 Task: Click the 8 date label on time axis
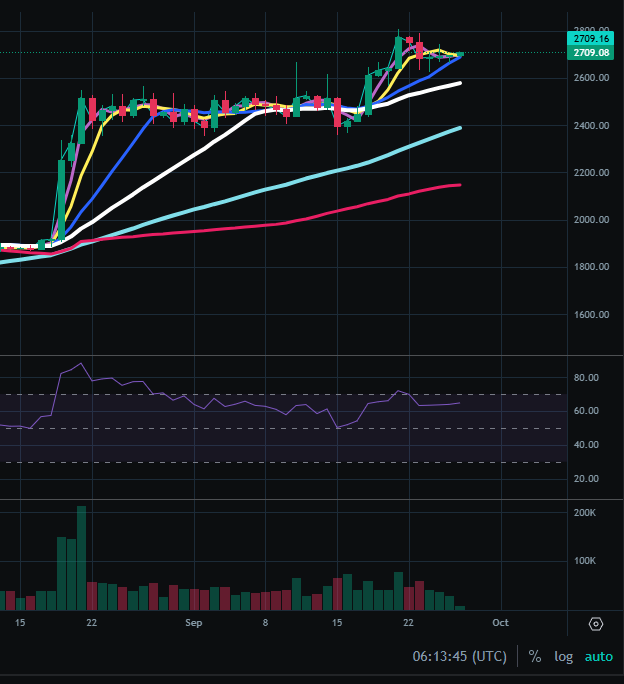point(265,623)
